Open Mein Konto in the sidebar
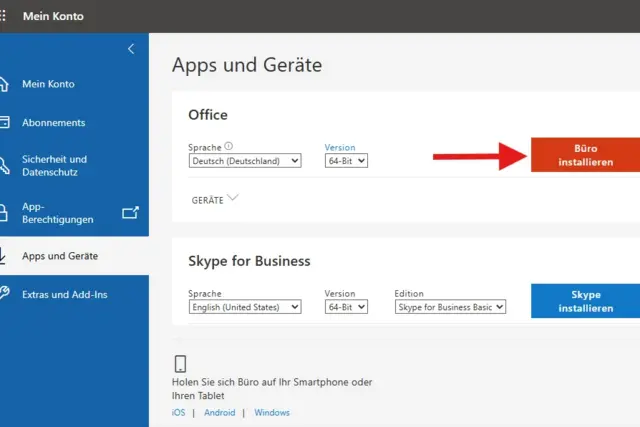The image size is (640, 427). tap(48, 84)
